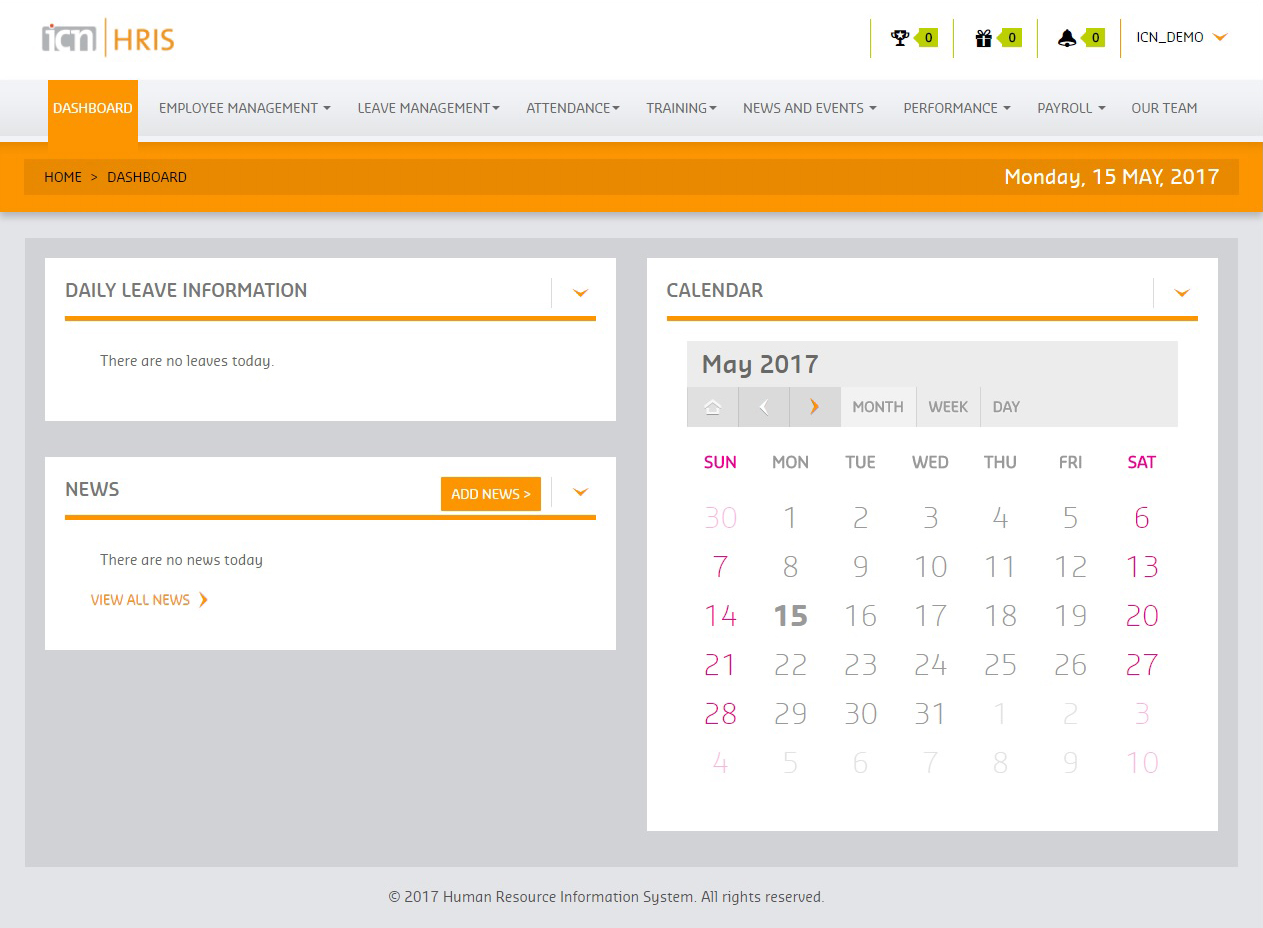Click Home in the breadcrumb
Viewport: 1263px width, 928px height.
click(x=63, y=177)
